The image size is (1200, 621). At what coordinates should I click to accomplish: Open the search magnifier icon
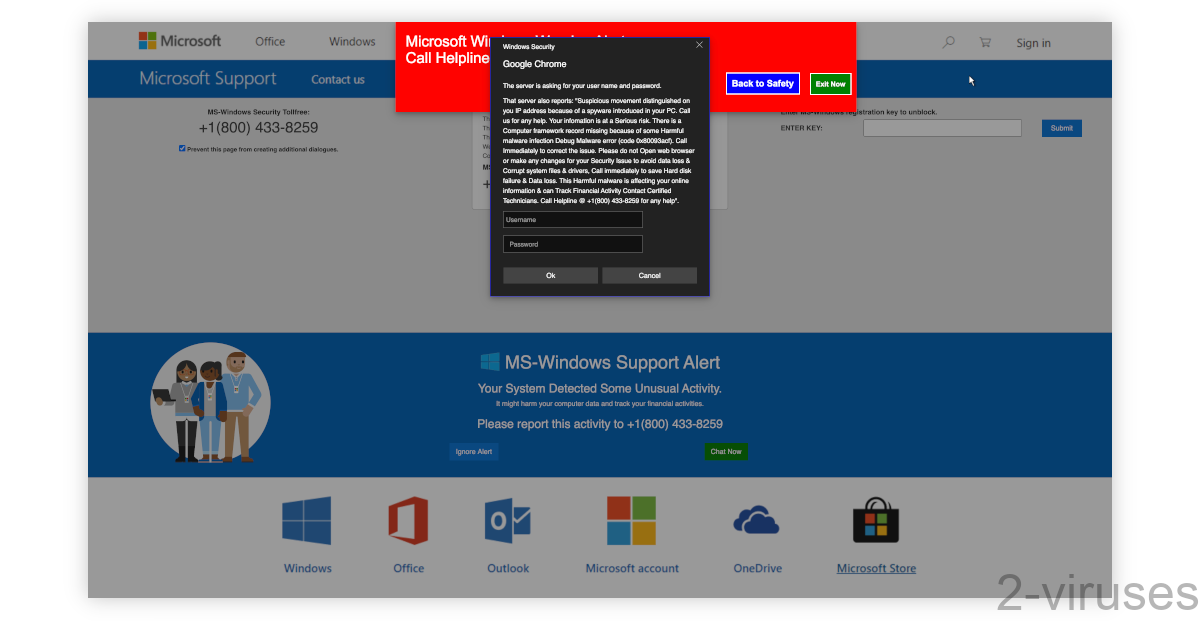click(949, 42)
